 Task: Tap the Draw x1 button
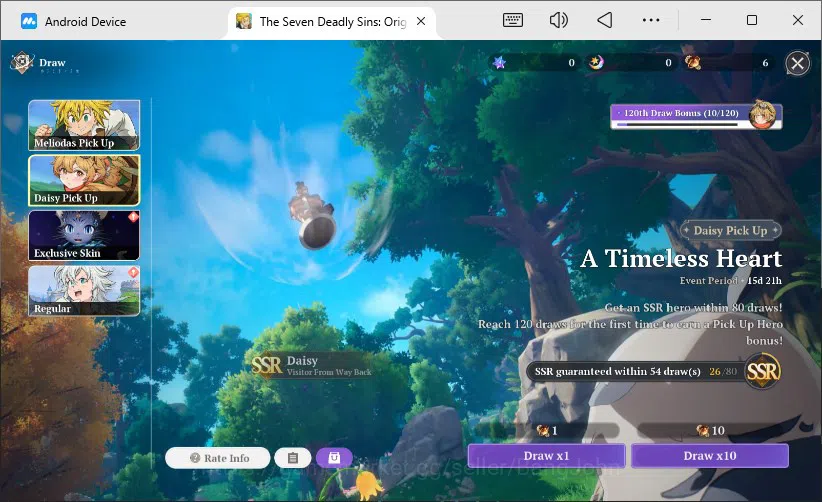click(546, 456)
